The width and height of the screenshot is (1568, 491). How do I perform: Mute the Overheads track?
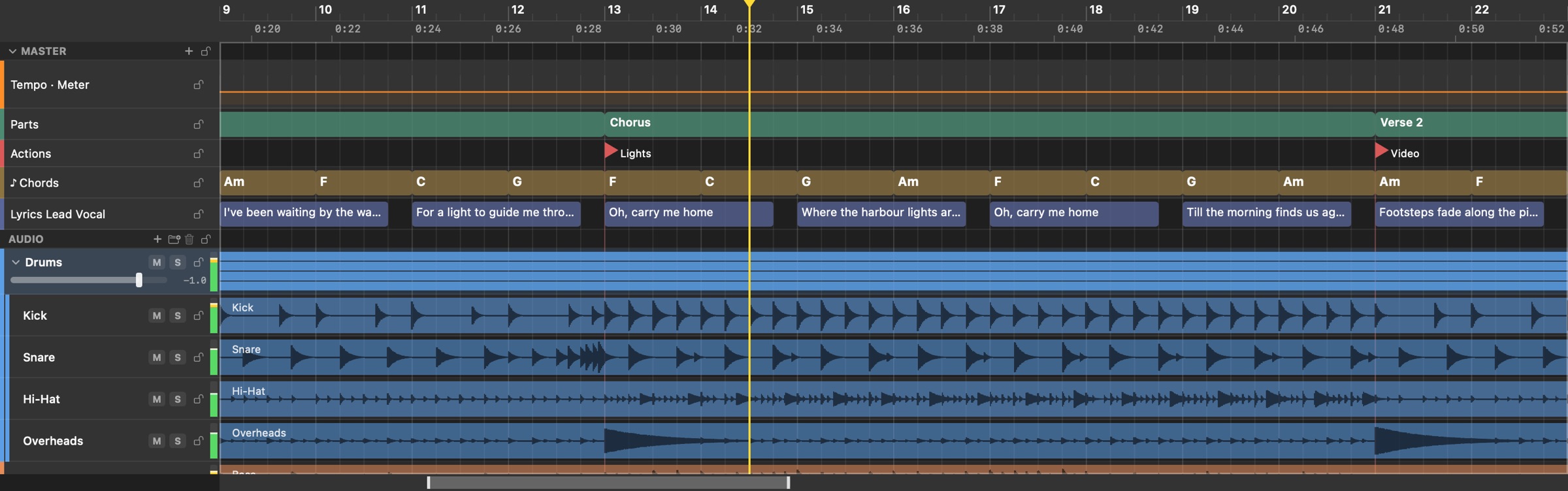(157, 441)
